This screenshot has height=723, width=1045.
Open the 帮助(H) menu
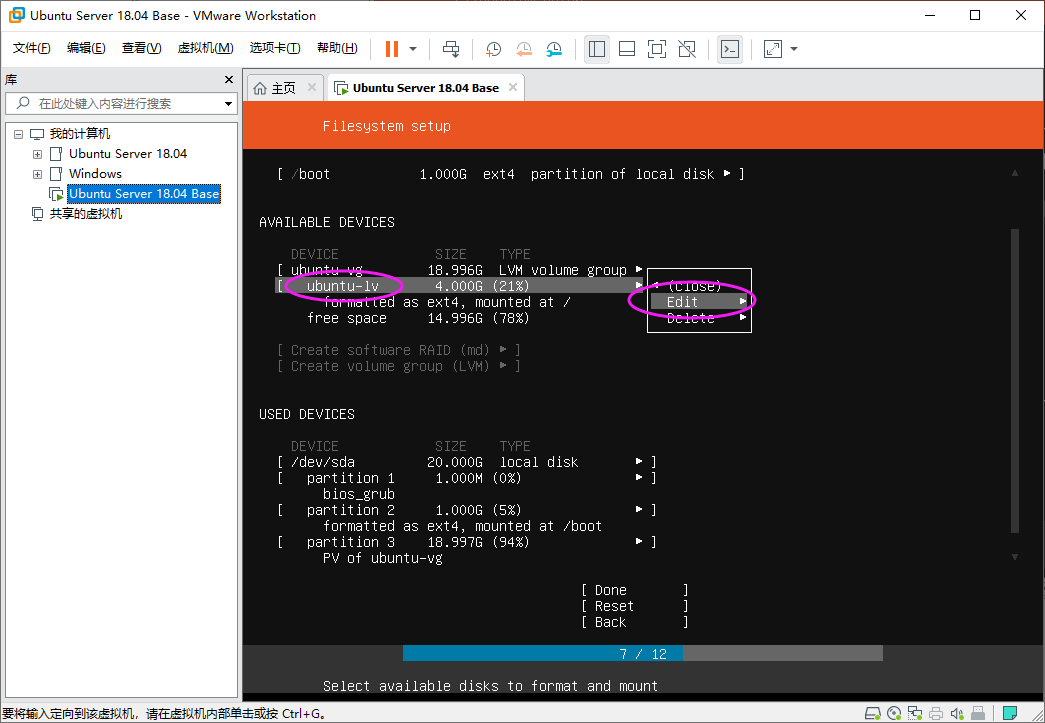coord(337,48)
